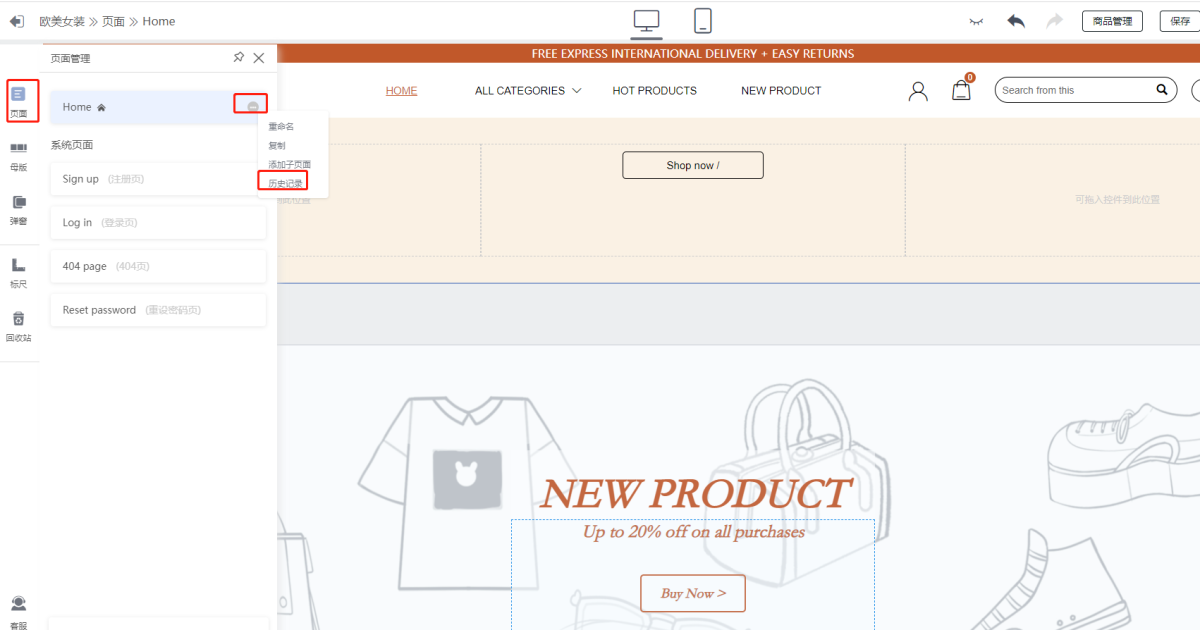The image size is (1200, 630).
Task: Expand the ALL CATEGORIES dropdown
Action: 527,91
